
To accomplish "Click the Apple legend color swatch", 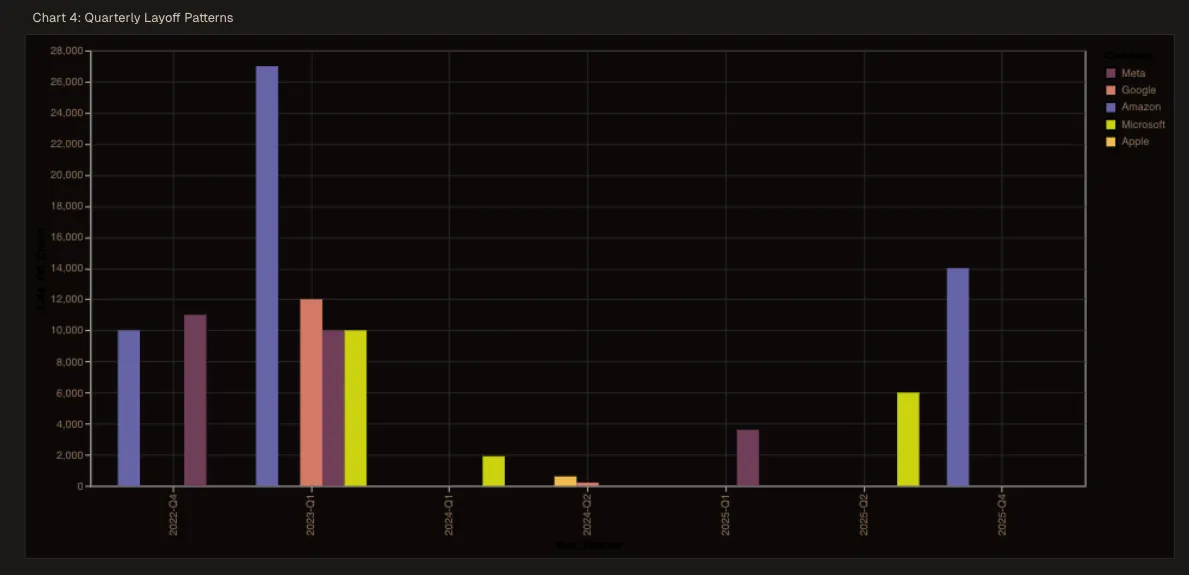I will coord(1110,141).
